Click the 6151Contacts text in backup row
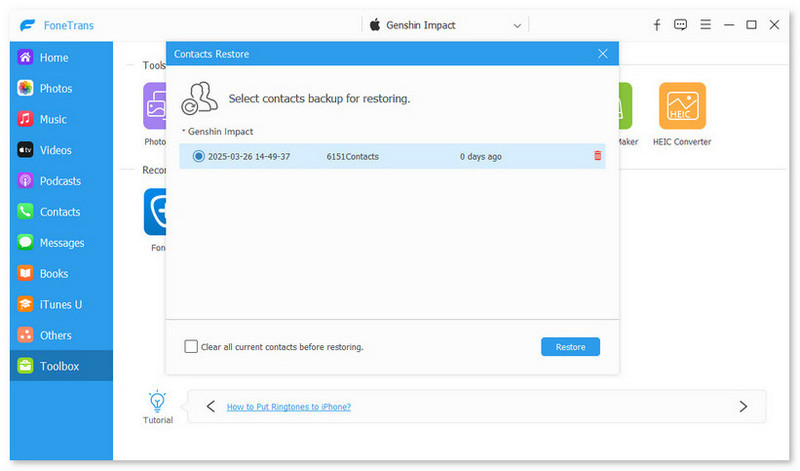Image resolution: width=800 pixels, height=471 pixels. click(x=353, y=157)
